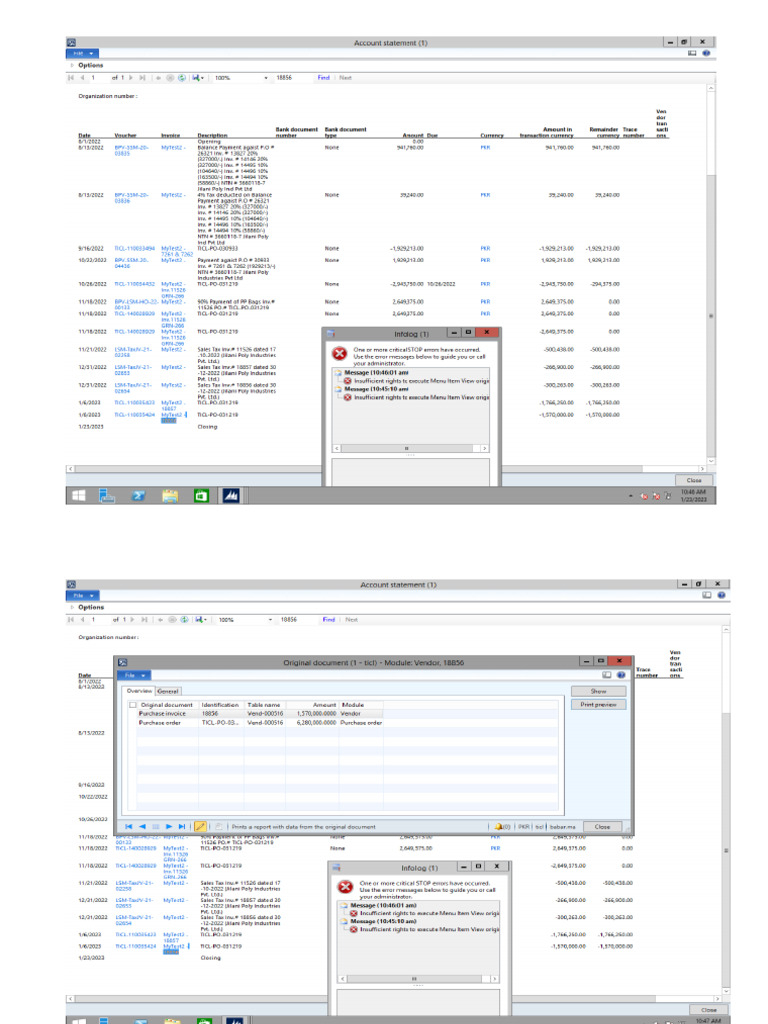Go to next record in Original document dialog
Viewport: 768px width, 1024px height.
point(168,827)
